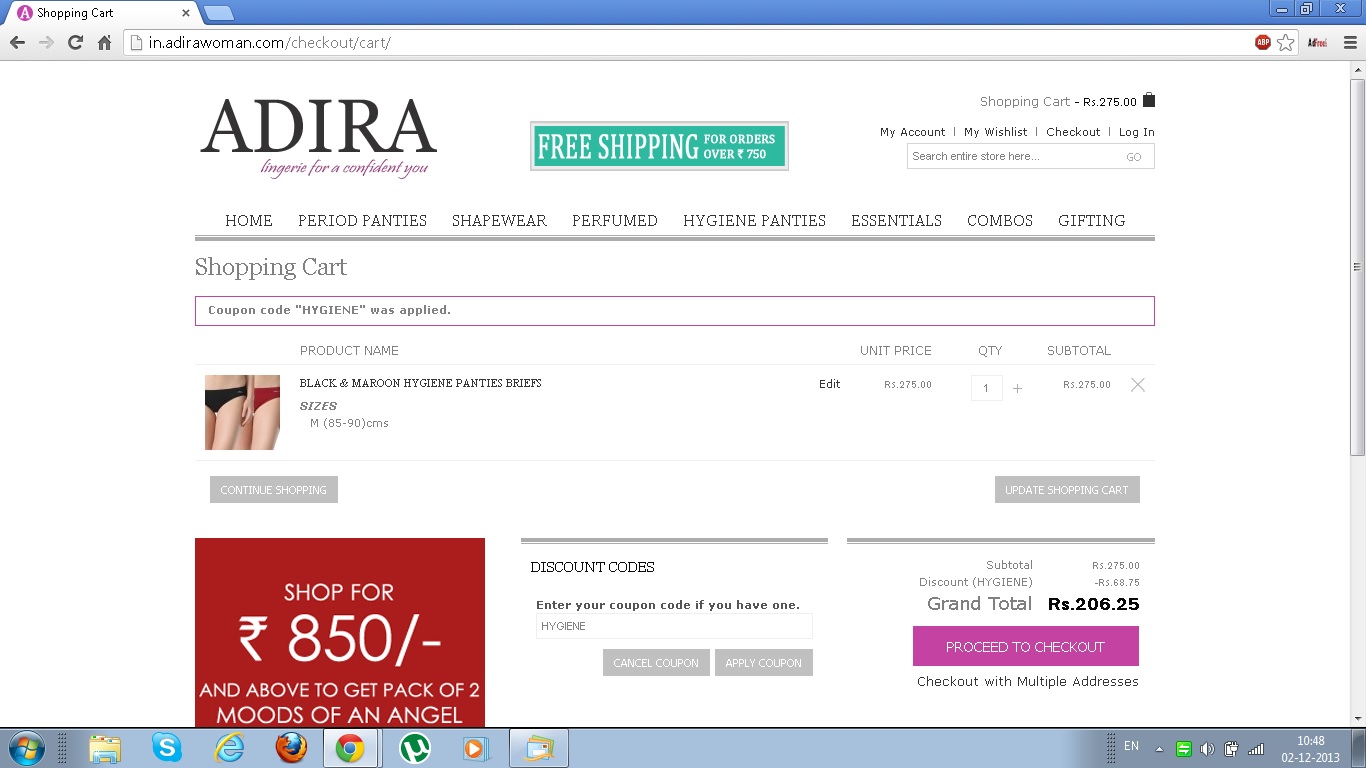Click the hygiene panties product thumbnail
The image size is (1366, 768).
[x=242, y=412]
